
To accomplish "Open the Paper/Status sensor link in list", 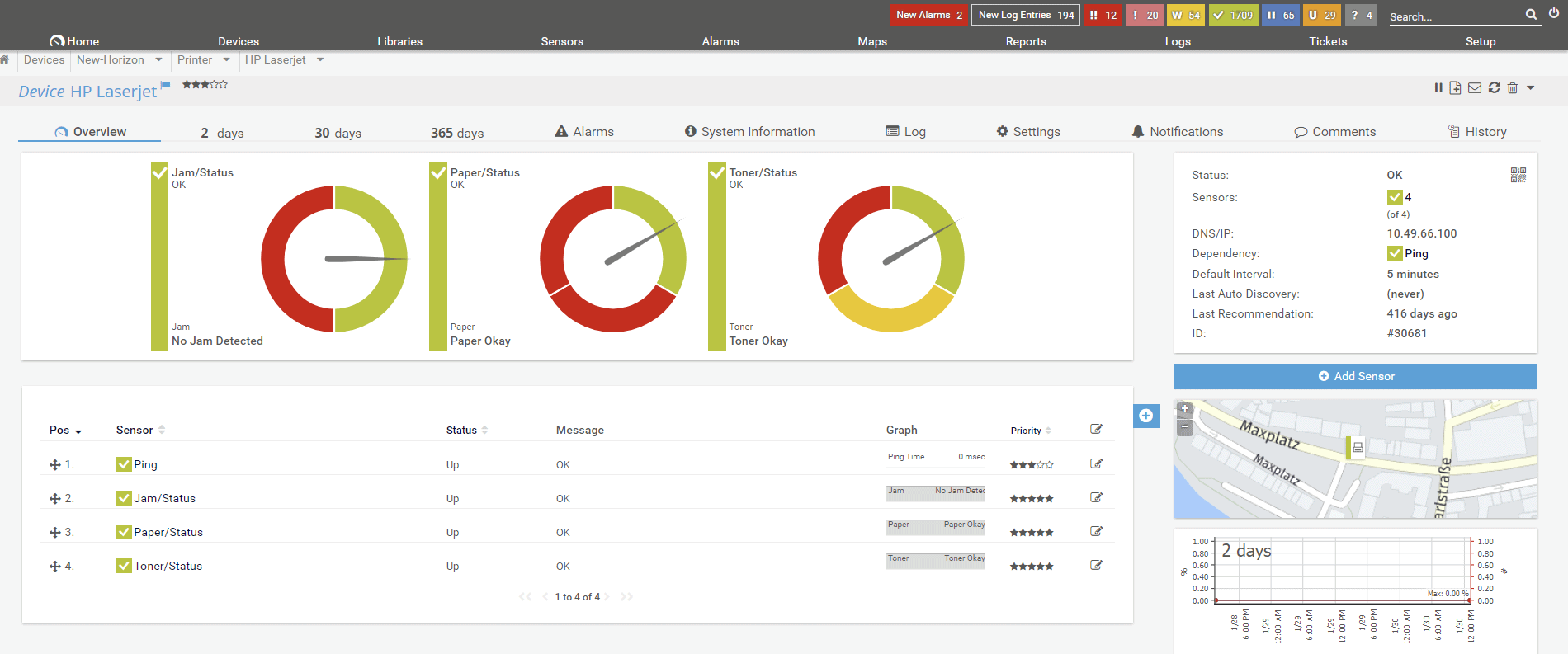I will pos(168,533).
